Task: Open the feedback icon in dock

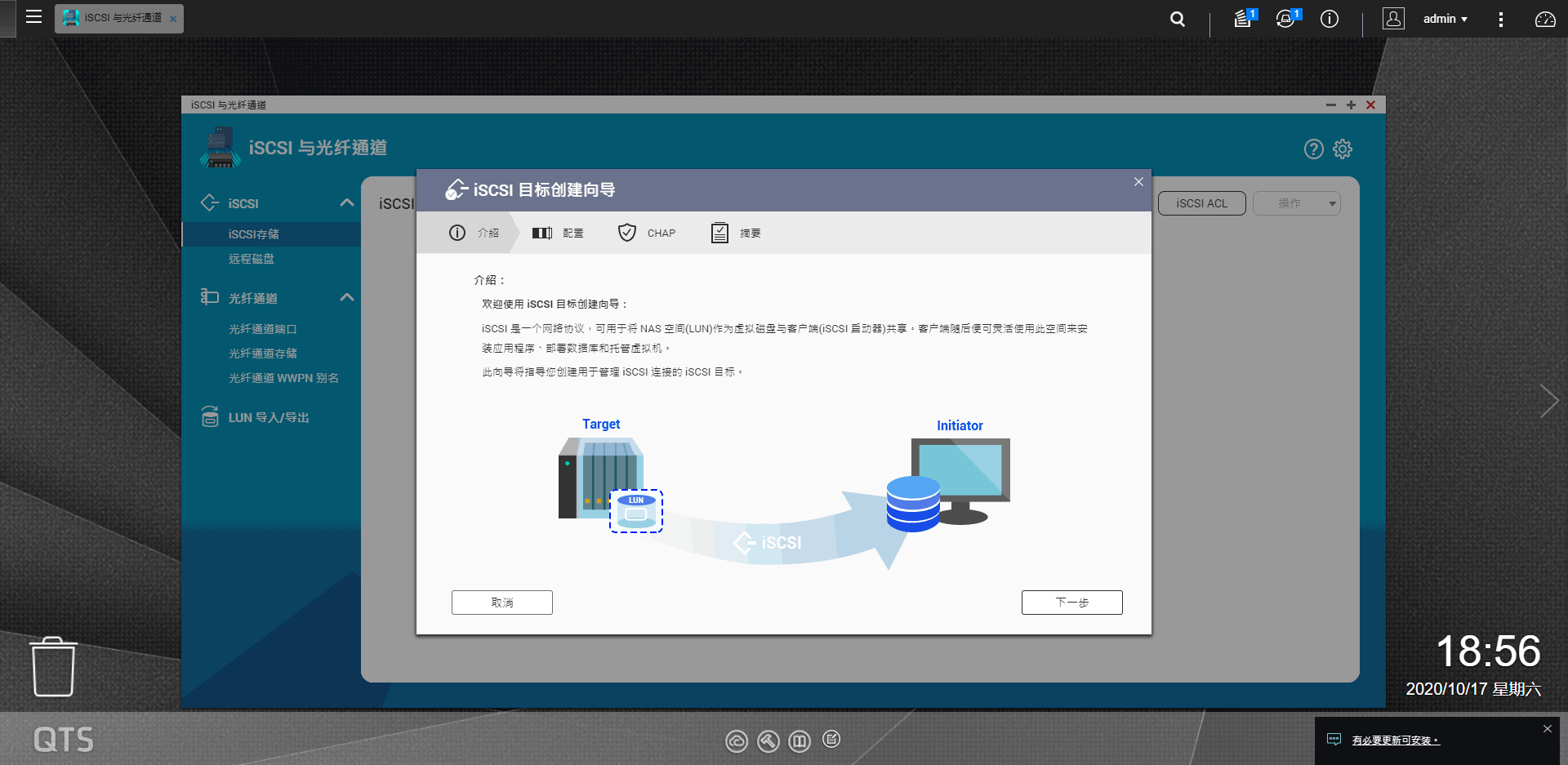Action: (831, 740)
